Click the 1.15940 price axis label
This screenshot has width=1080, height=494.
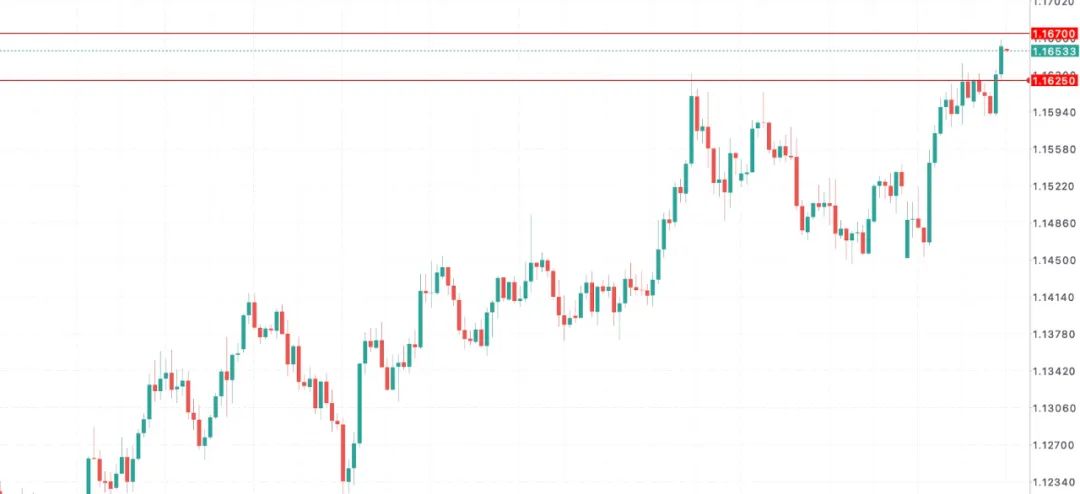coord(1054,113)
